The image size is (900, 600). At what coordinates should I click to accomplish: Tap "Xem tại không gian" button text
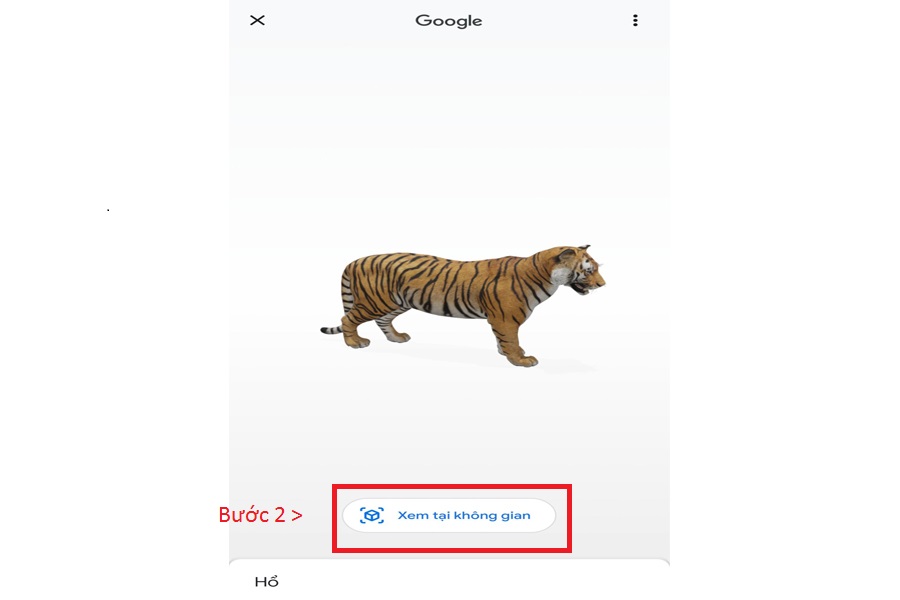[464, 515]
